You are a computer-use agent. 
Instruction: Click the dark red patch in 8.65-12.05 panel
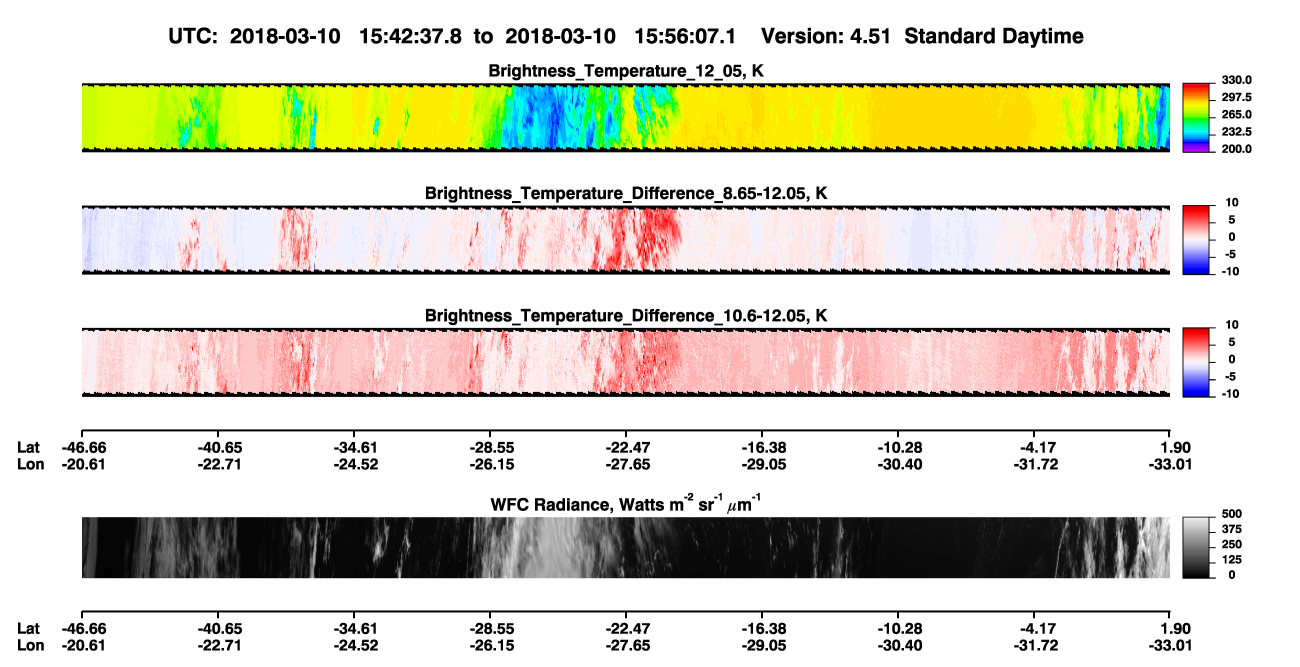638,238
